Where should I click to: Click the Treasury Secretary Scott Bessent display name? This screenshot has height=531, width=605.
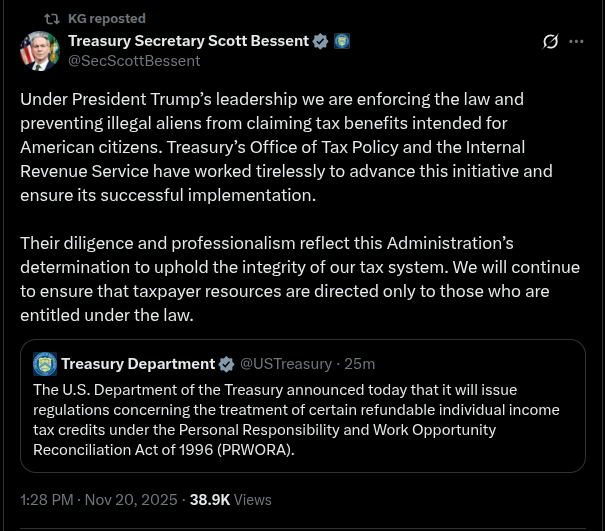click(x=188, y=41)
